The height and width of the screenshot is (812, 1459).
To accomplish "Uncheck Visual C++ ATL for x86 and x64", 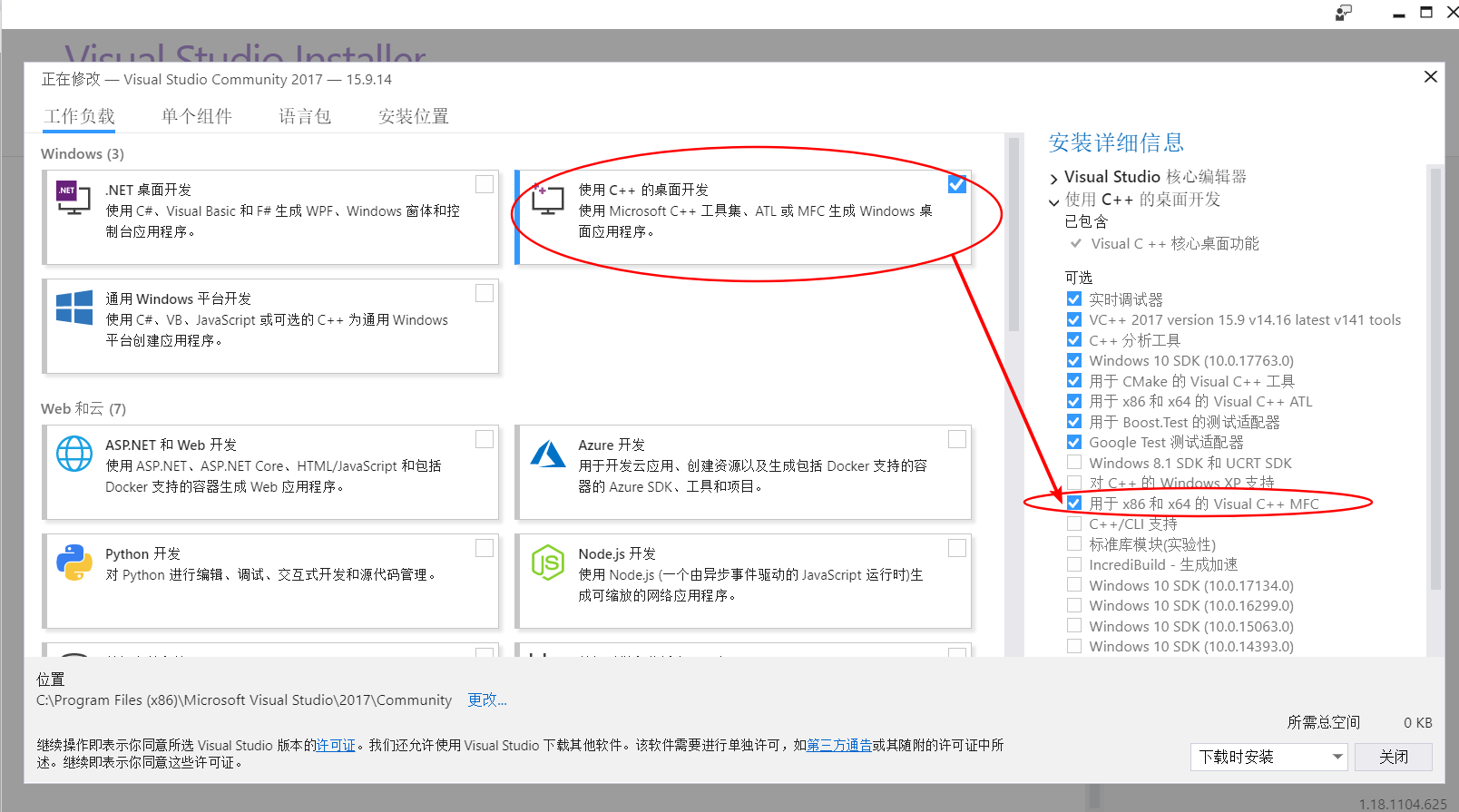I will pyautogui.click(x=1074, y=401).
